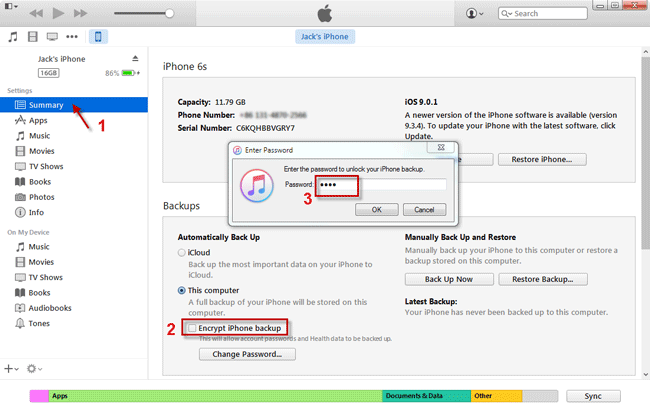
Task: Open the mini menu in top-left corner
Action: pyautogui.click(x=10, y=6)
